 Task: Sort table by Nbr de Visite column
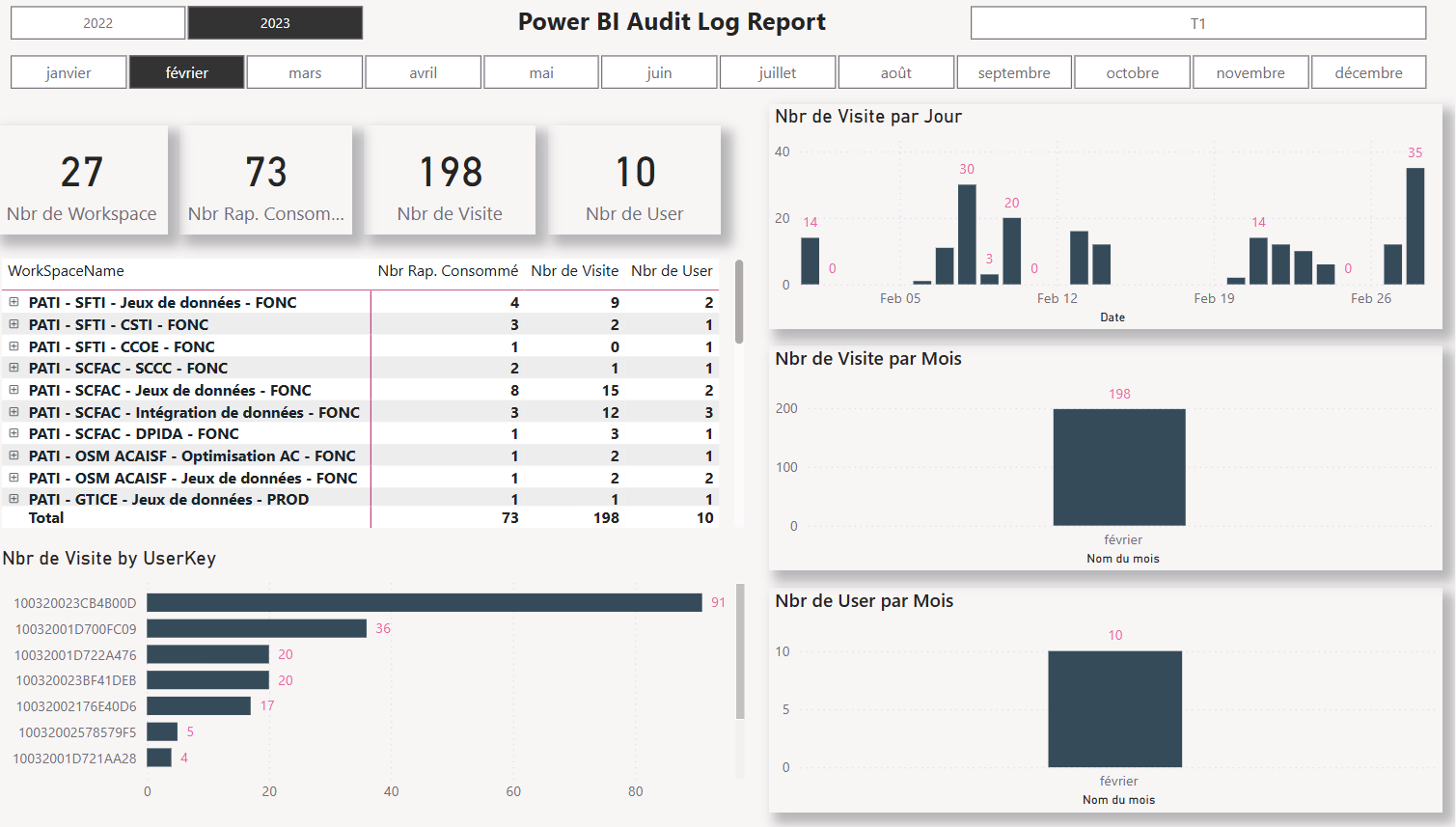coord(574,271)
